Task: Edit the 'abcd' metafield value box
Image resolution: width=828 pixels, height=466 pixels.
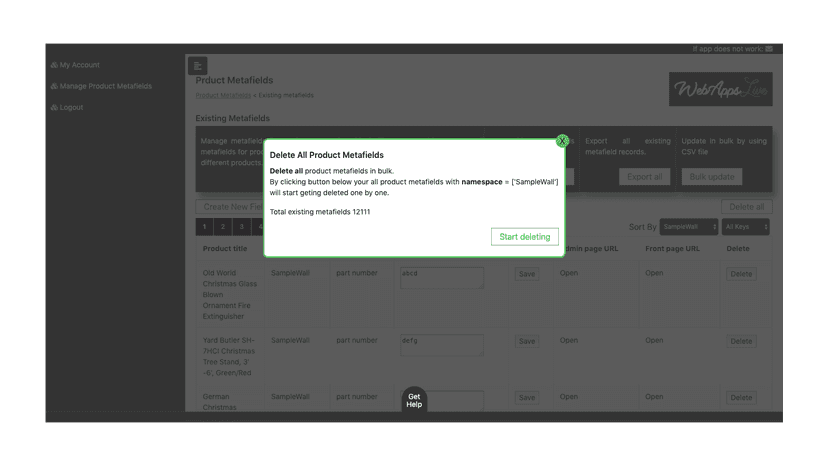Action: tap(441, 278)
